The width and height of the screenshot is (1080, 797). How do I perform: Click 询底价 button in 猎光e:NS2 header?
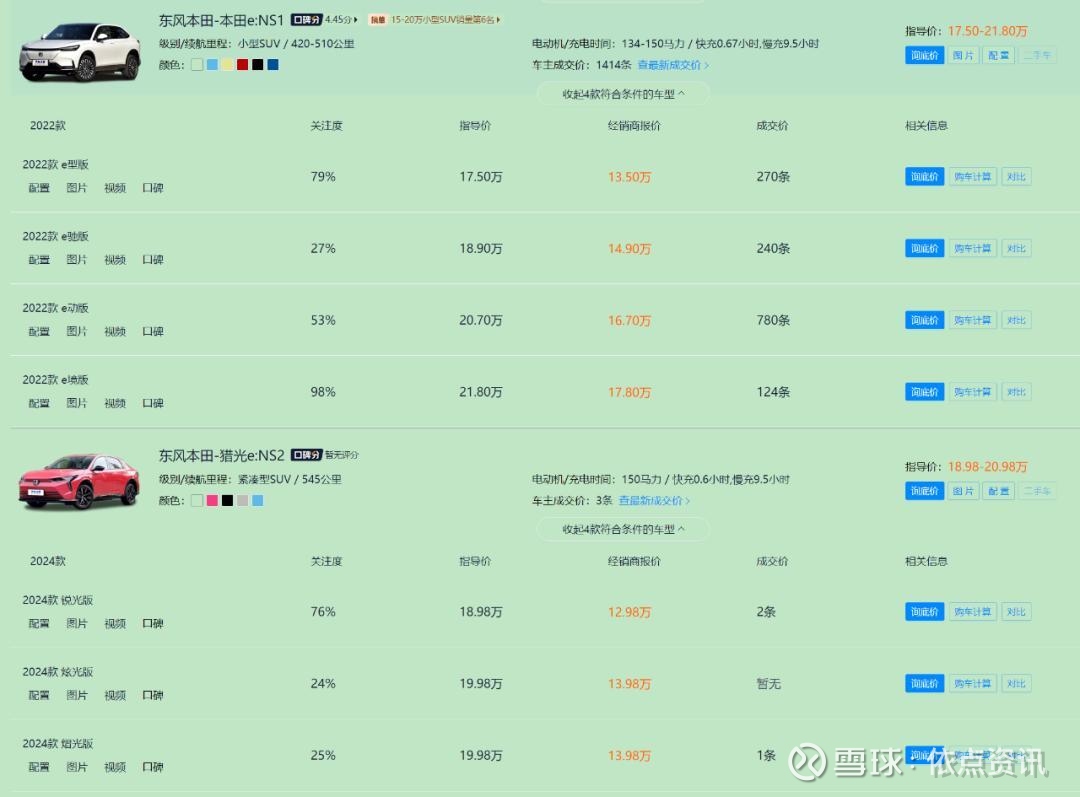(924, 490)
